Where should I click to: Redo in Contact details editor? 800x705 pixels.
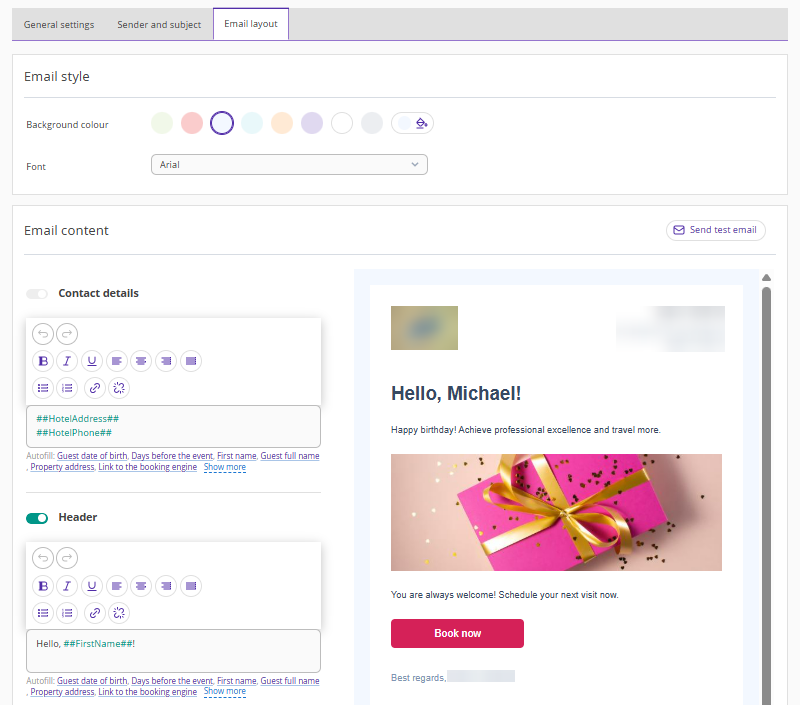pyautogui.click(x=67, y=334)
